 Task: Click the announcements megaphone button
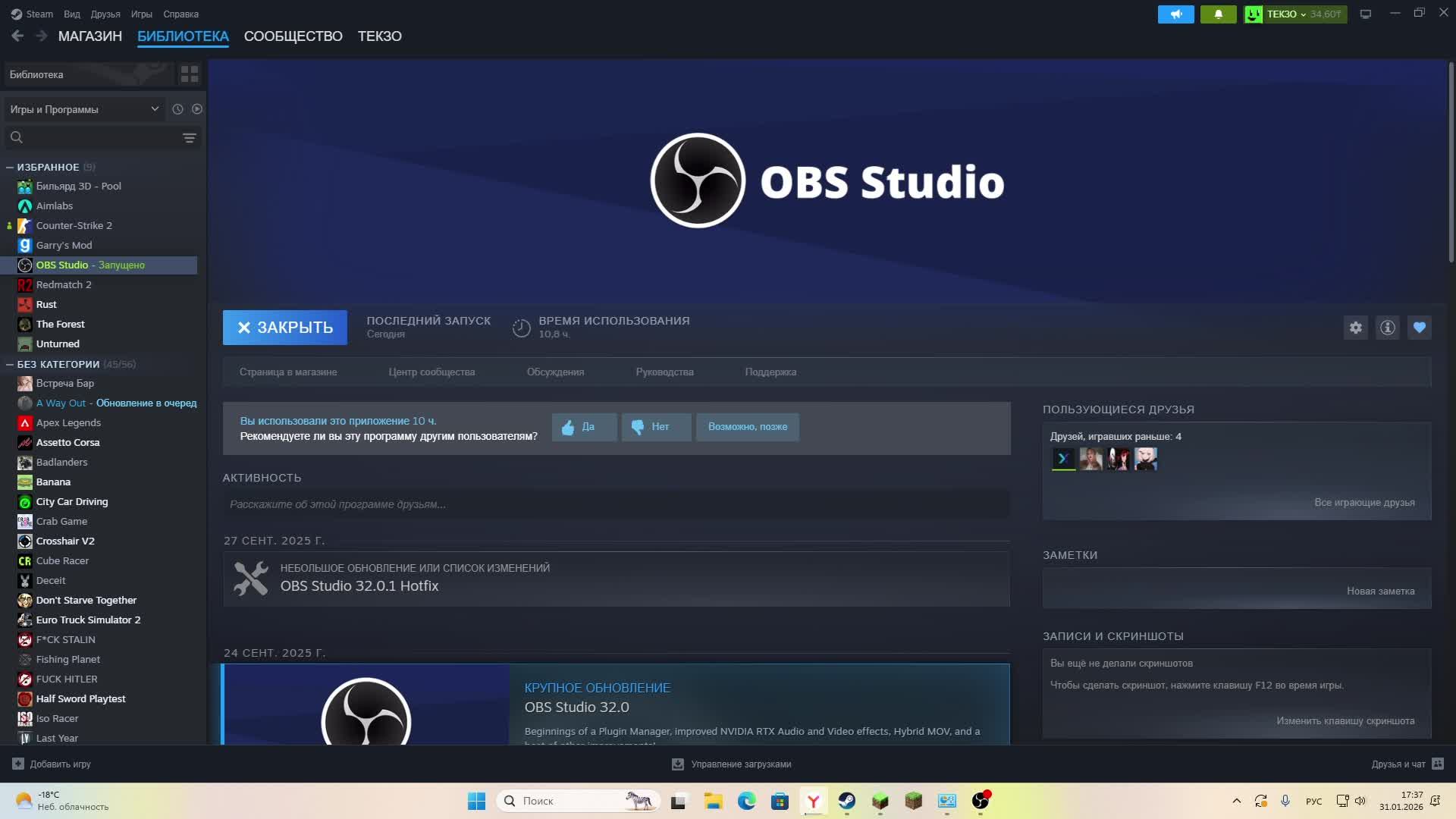[1175, 14]
